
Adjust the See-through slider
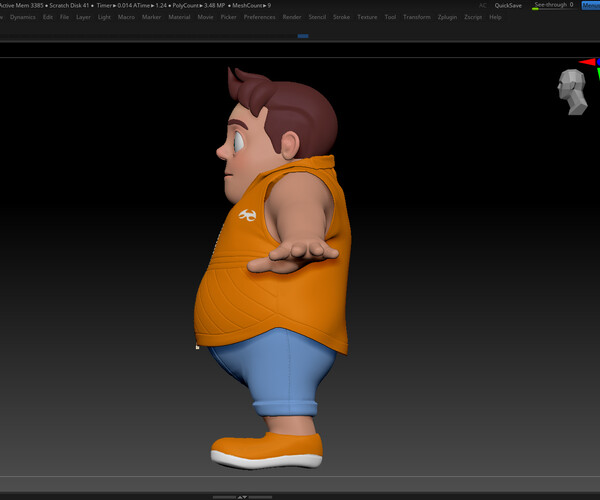(553, 5)
